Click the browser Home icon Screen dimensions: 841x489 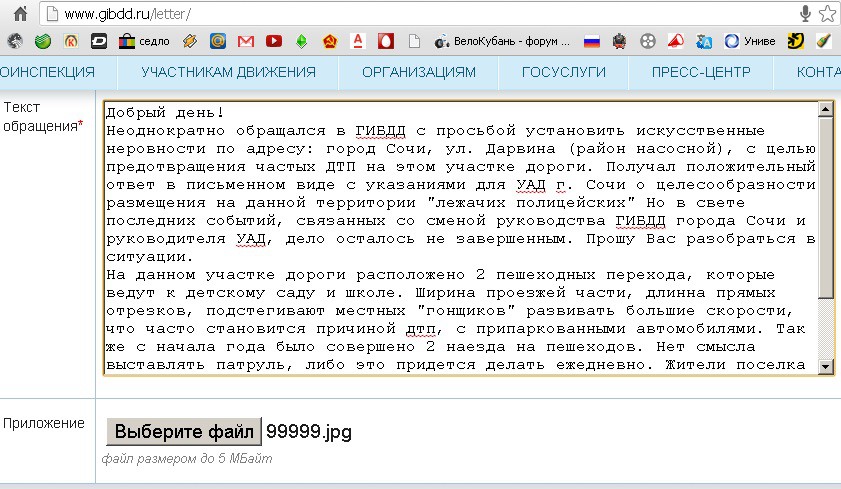click(19, 14)
